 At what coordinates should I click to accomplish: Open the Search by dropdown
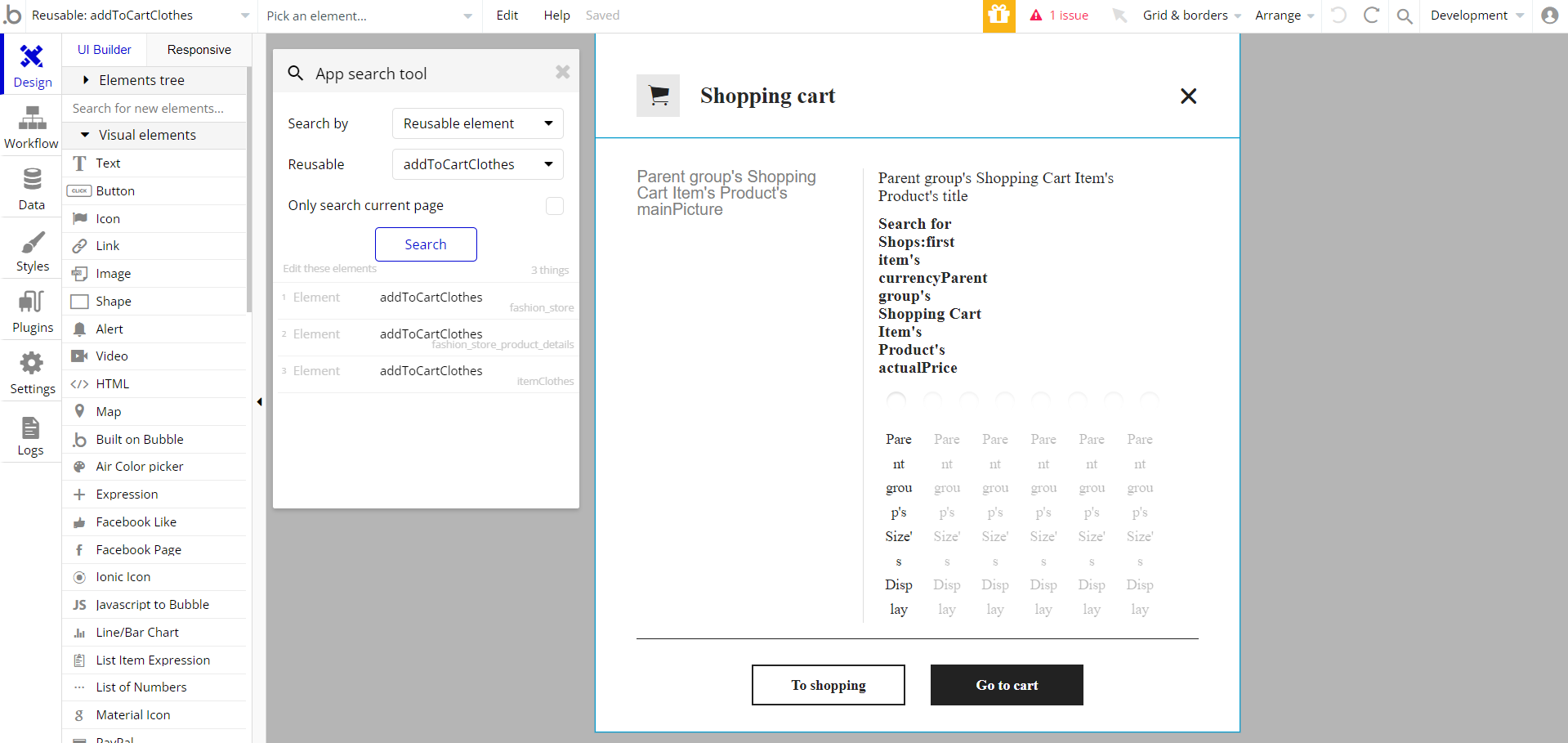[x=478, y=123]
